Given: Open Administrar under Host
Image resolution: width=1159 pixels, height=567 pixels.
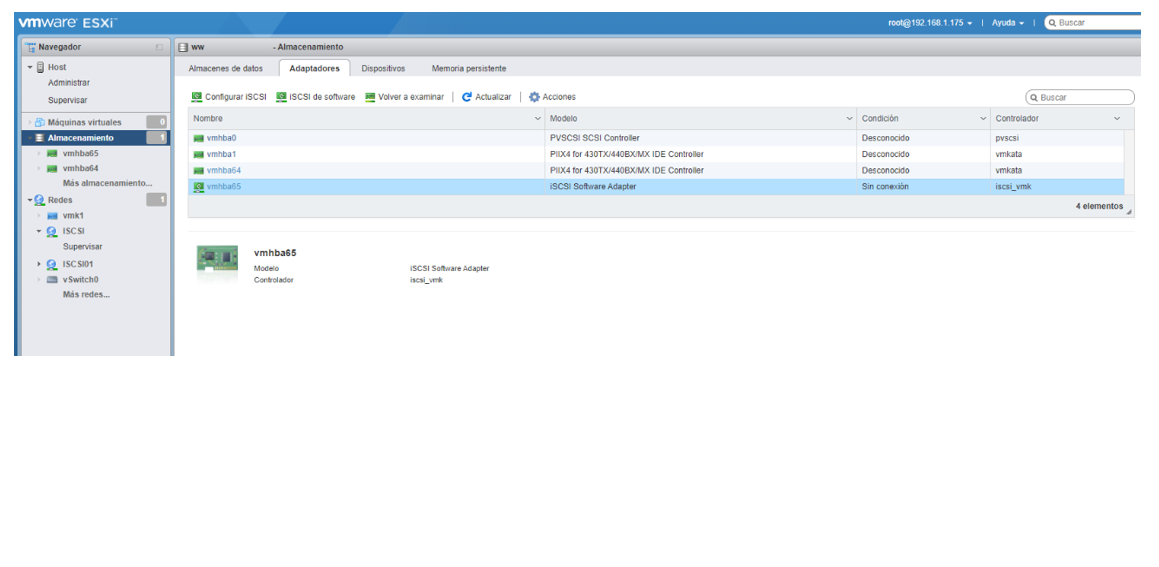Looking at the screenshot, I should [x=69, y=83].
